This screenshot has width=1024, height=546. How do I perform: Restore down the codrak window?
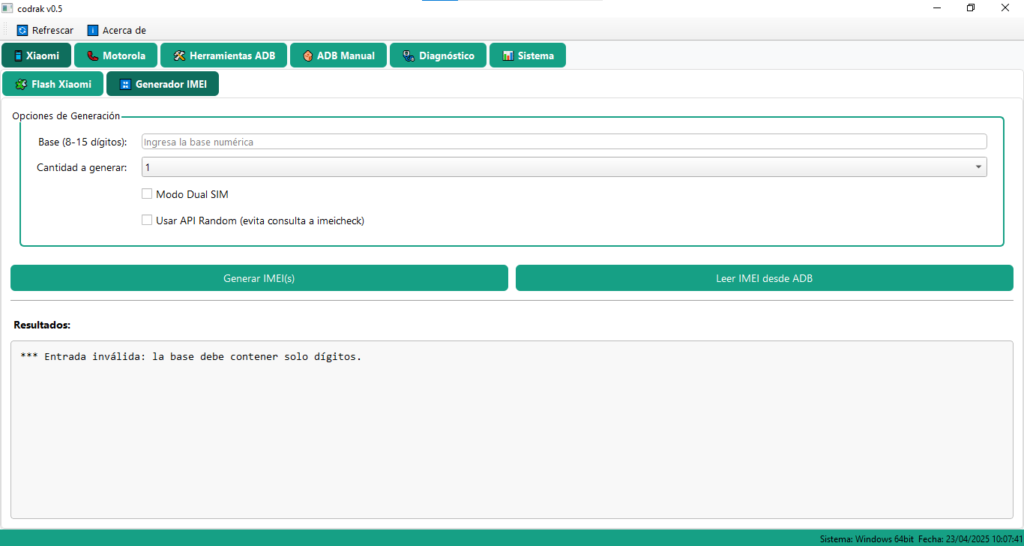point(970,8)
